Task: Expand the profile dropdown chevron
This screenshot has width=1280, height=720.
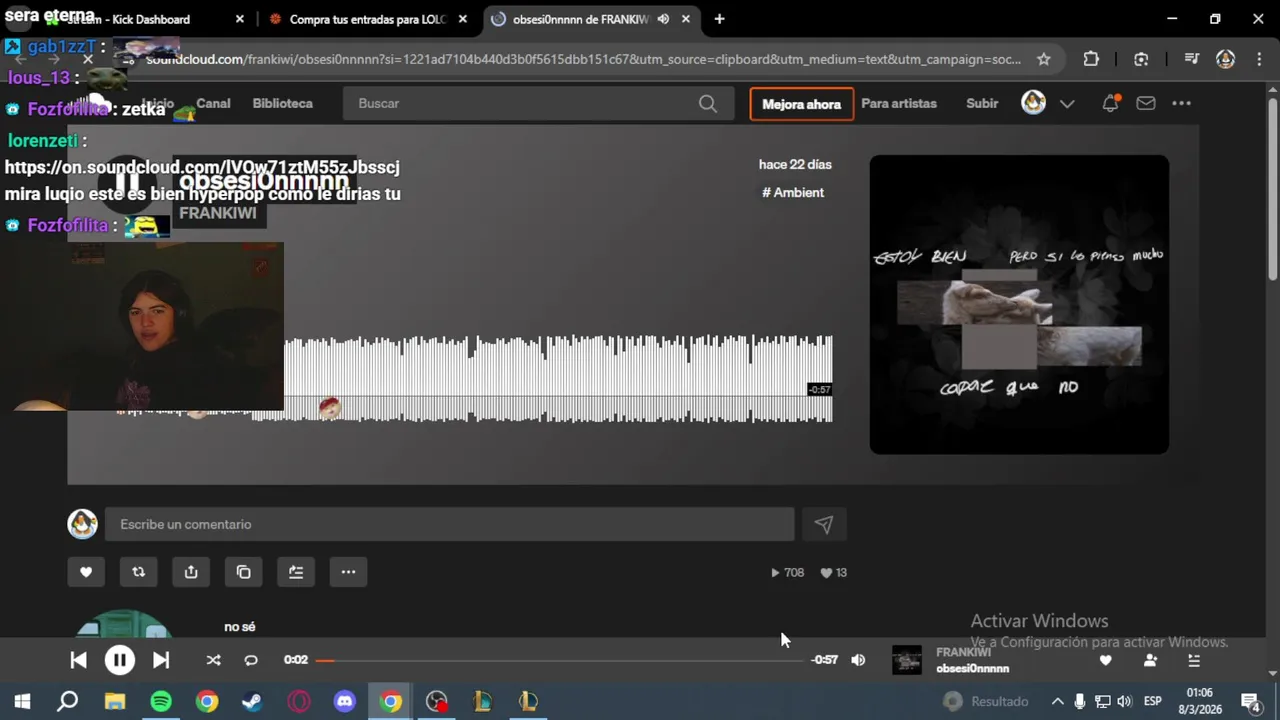Action: click(1067, 104)
